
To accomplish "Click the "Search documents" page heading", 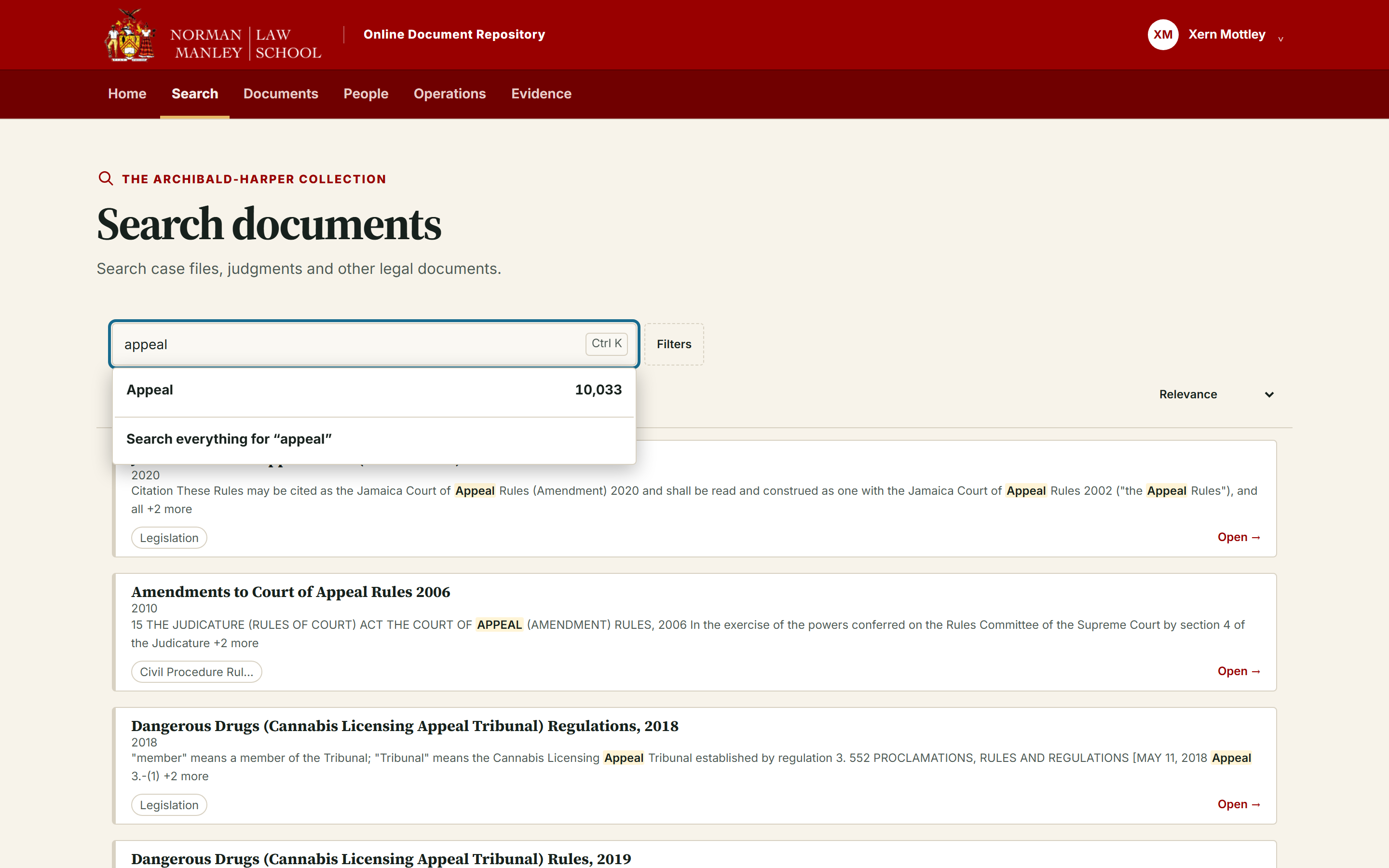I will coord(269,224).
